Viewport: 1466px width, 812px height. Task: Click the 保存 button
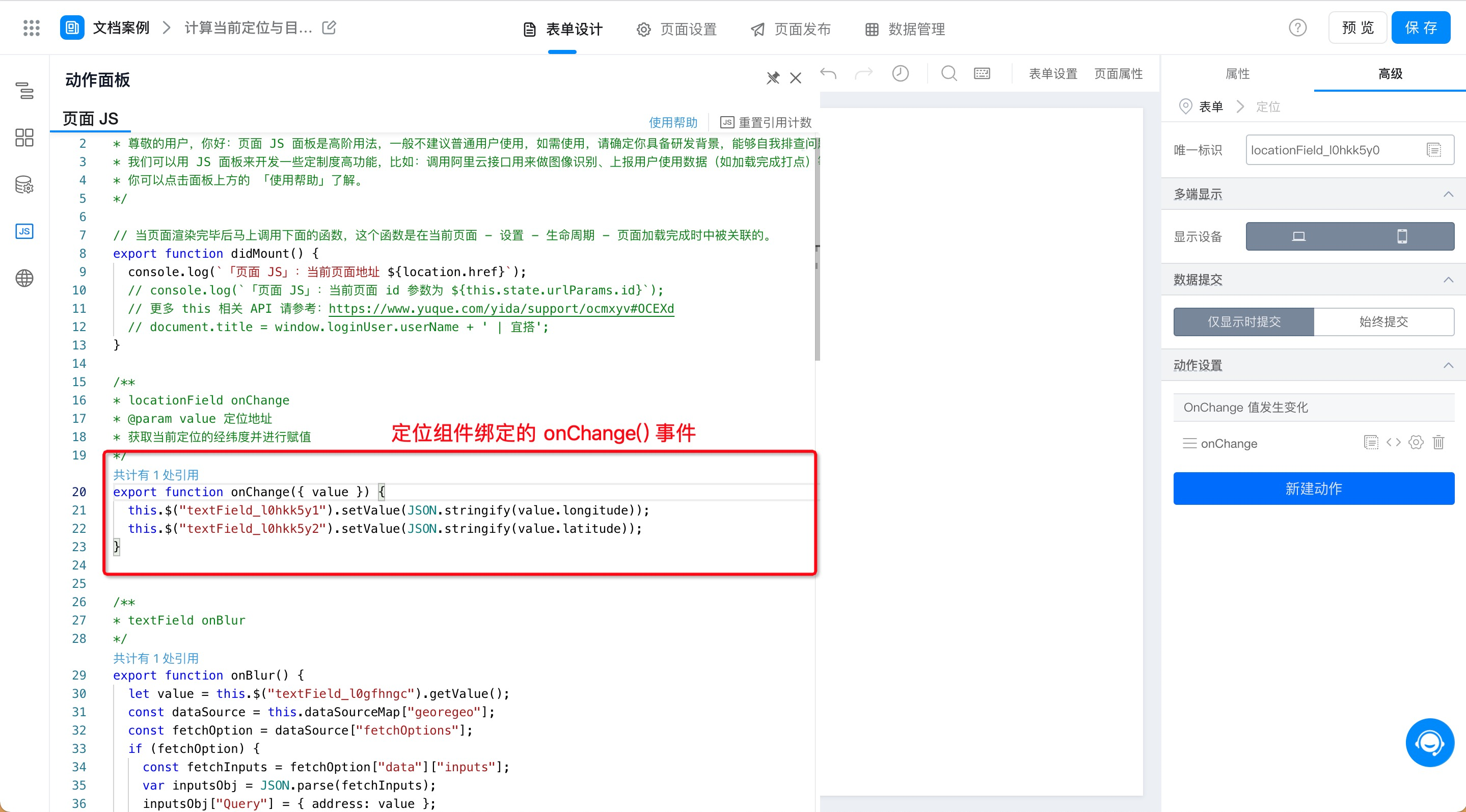1421,28
